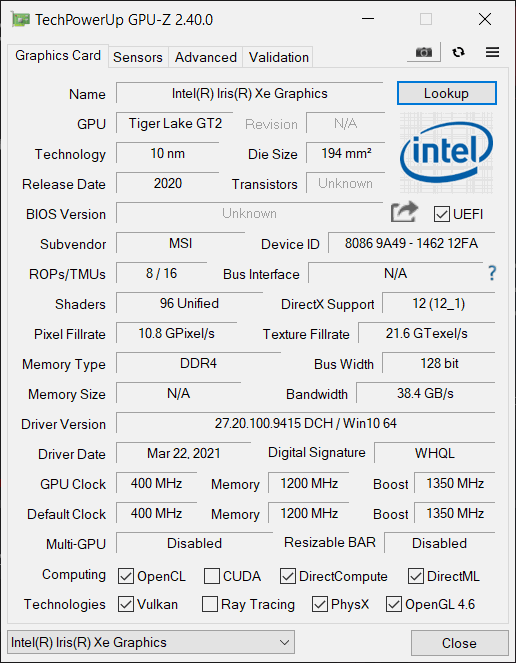
Task: Minimize the GPU-Z window
Action: (368, 19)
